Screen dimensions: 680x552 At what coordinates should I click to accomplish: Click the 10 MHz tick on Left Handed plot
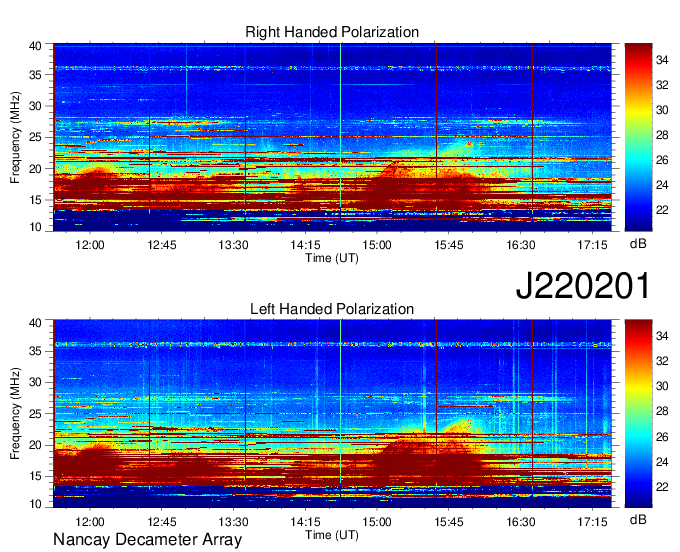pyautogui.click(x=36, y=504)
